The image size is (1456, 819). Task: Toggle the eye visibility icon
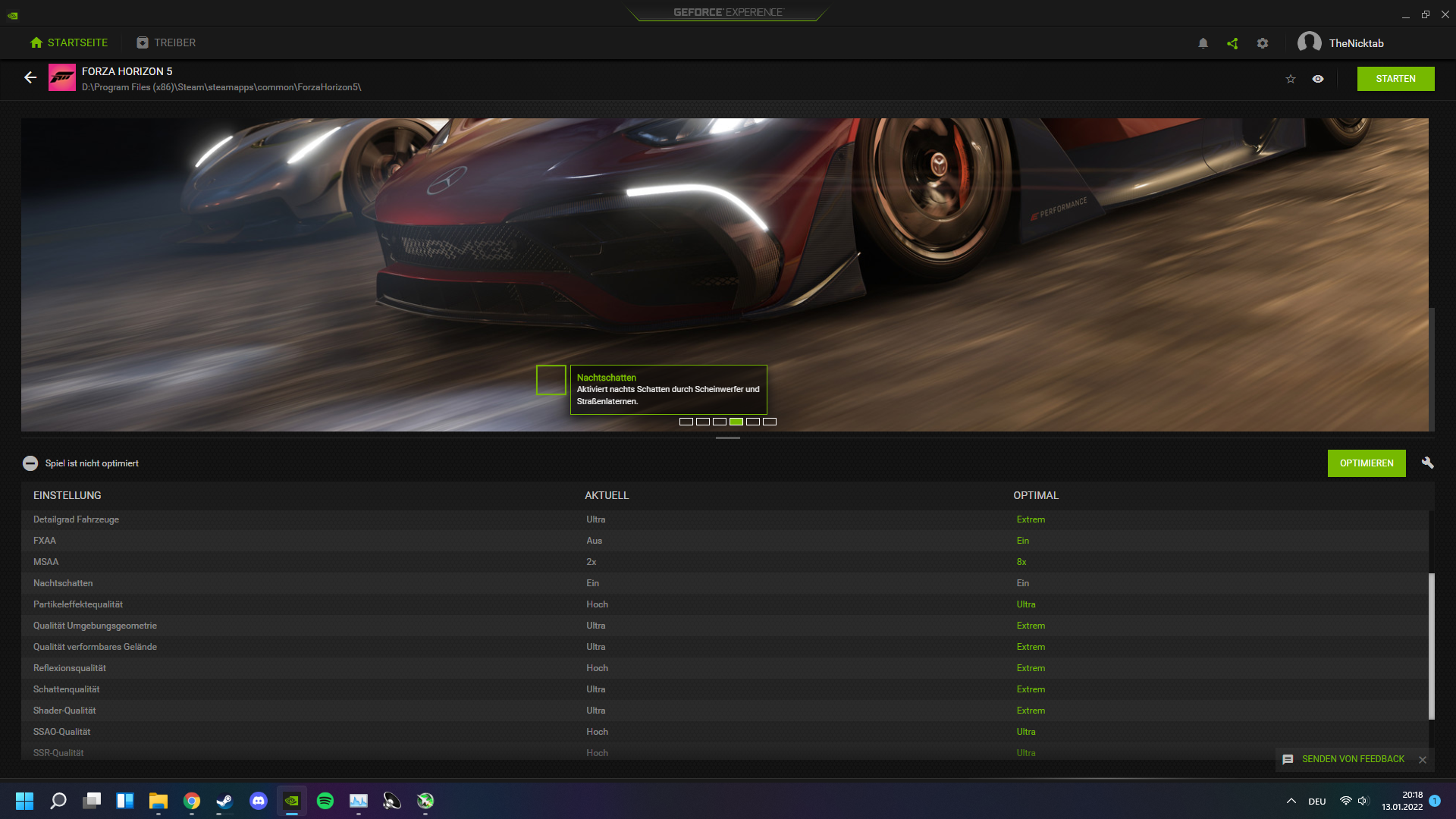[x=1318, y=79]
